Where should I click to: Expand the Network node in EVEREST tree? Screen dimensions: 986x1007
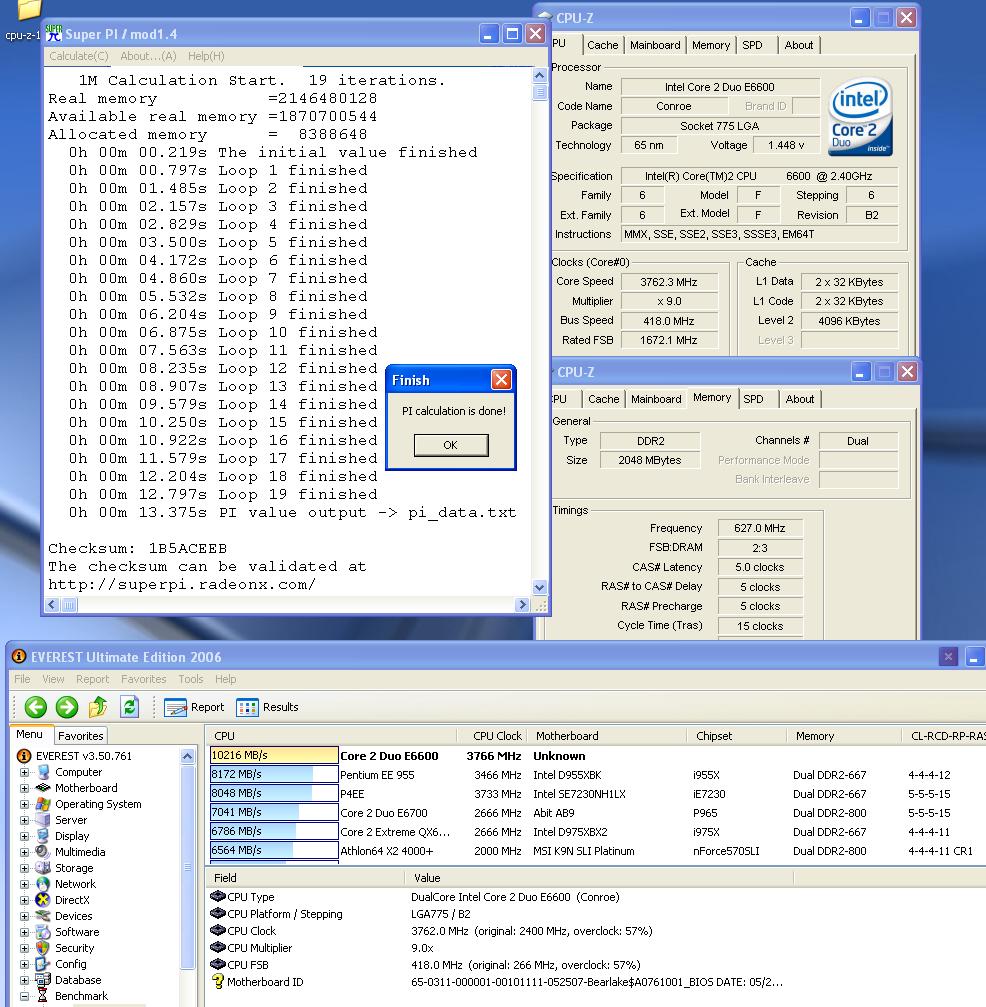[24, 884]
